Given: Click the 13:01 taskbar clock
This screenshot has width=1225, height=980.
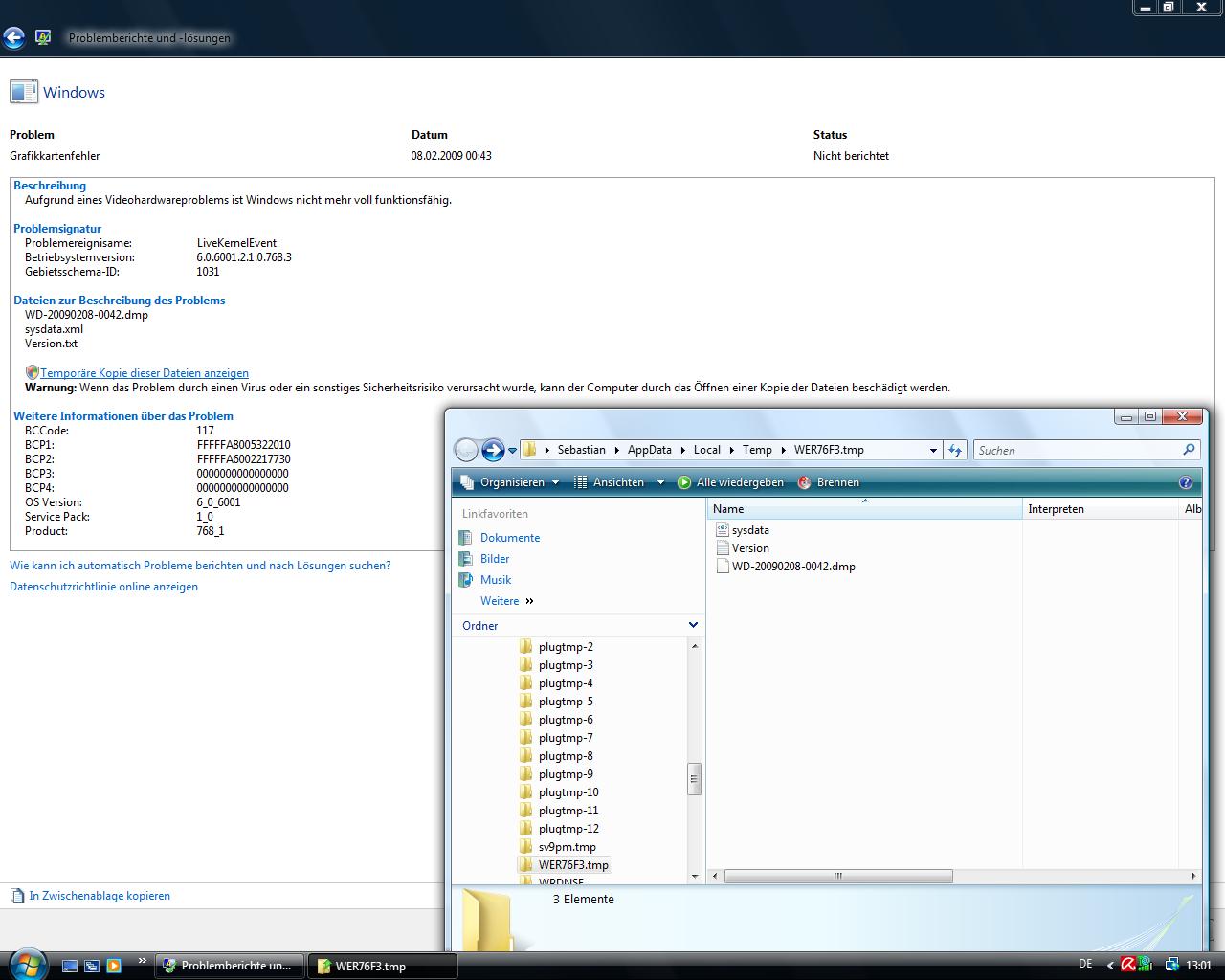Looking at the screenshot, I should (1198, 966).
